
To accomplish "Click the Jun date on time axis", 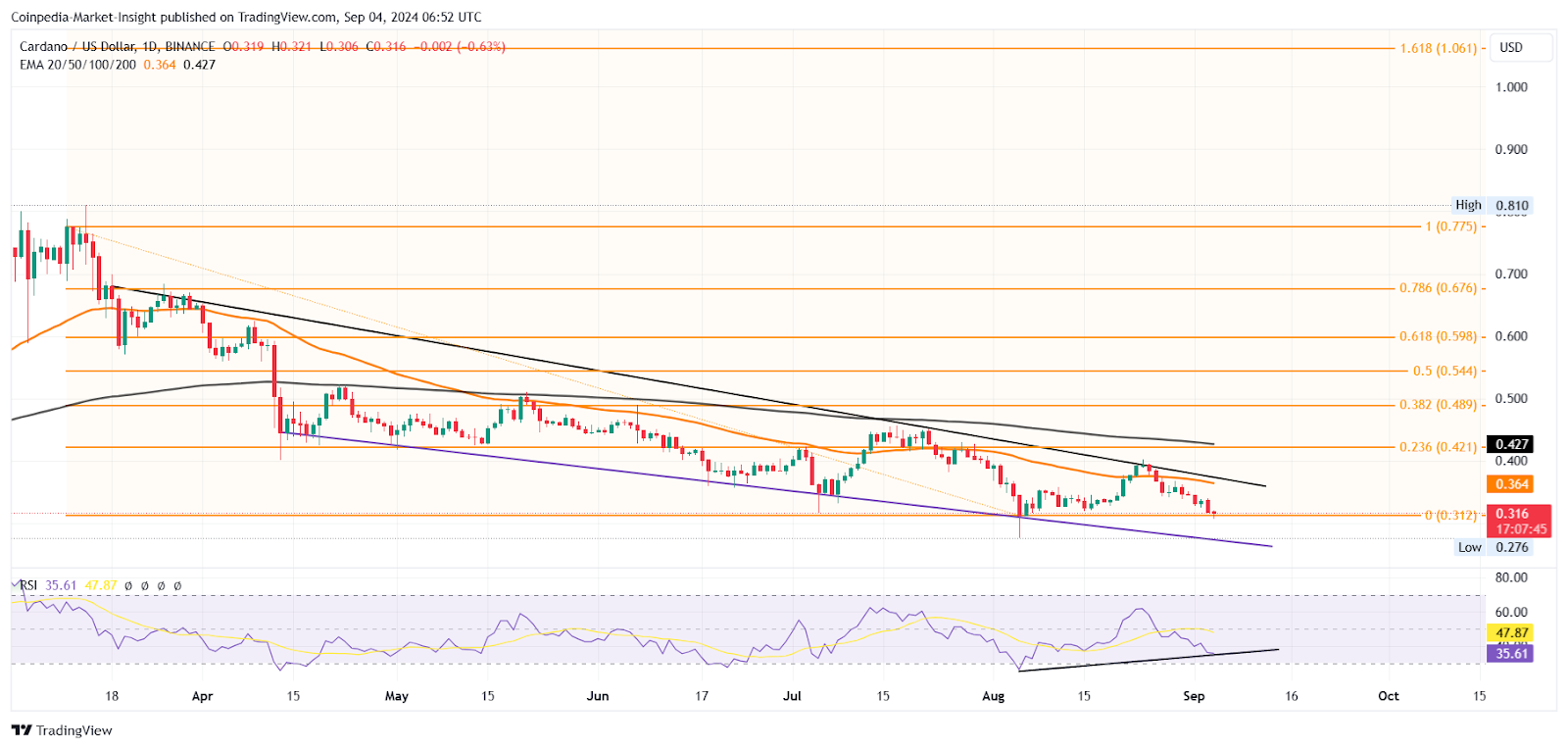I will click(x=598, y=697).
